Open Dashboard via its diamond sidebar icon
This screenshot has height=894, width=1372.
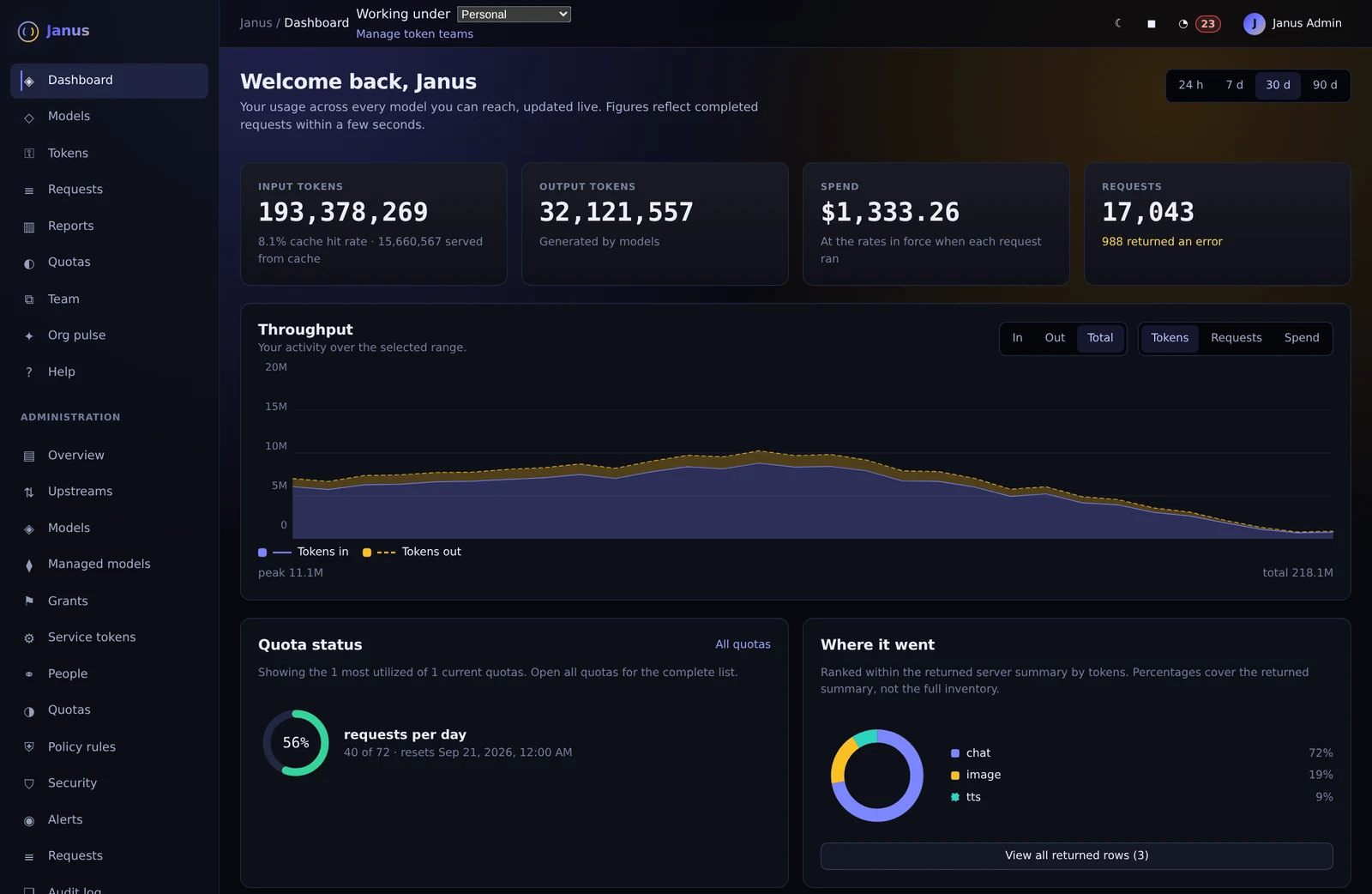[29, 81]
